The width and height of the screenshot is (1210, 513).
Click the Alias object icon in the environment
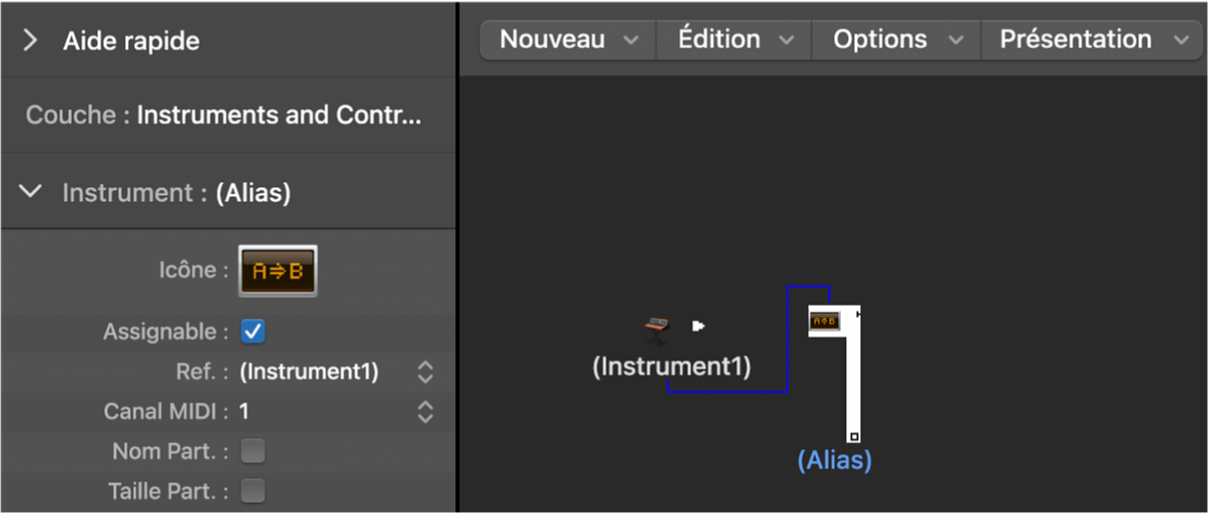(824, 321)
